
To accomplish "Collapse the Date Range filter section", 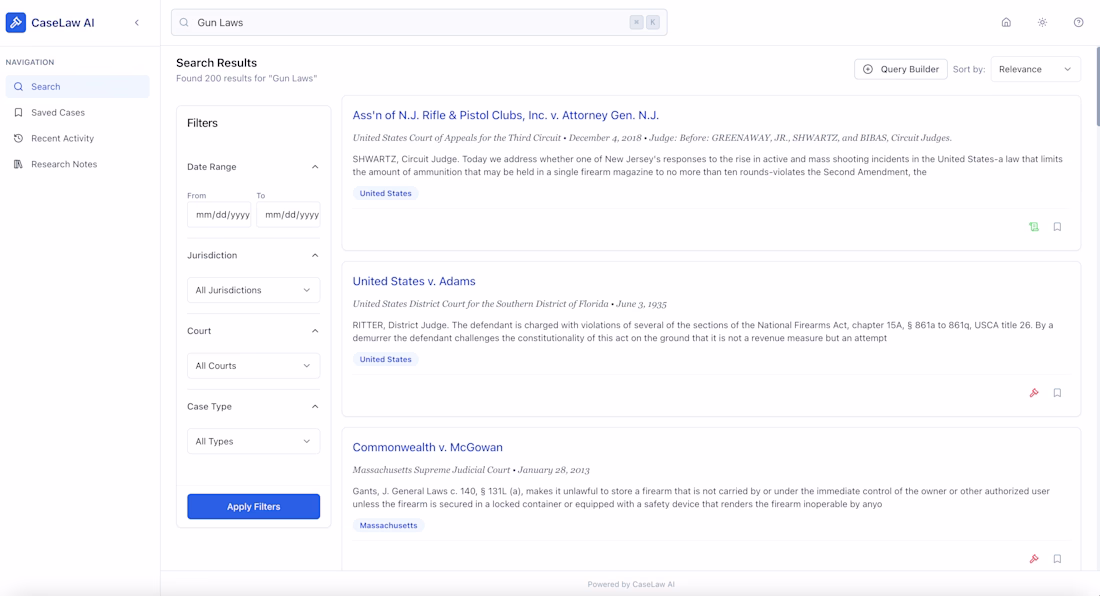I will (315, 167).
